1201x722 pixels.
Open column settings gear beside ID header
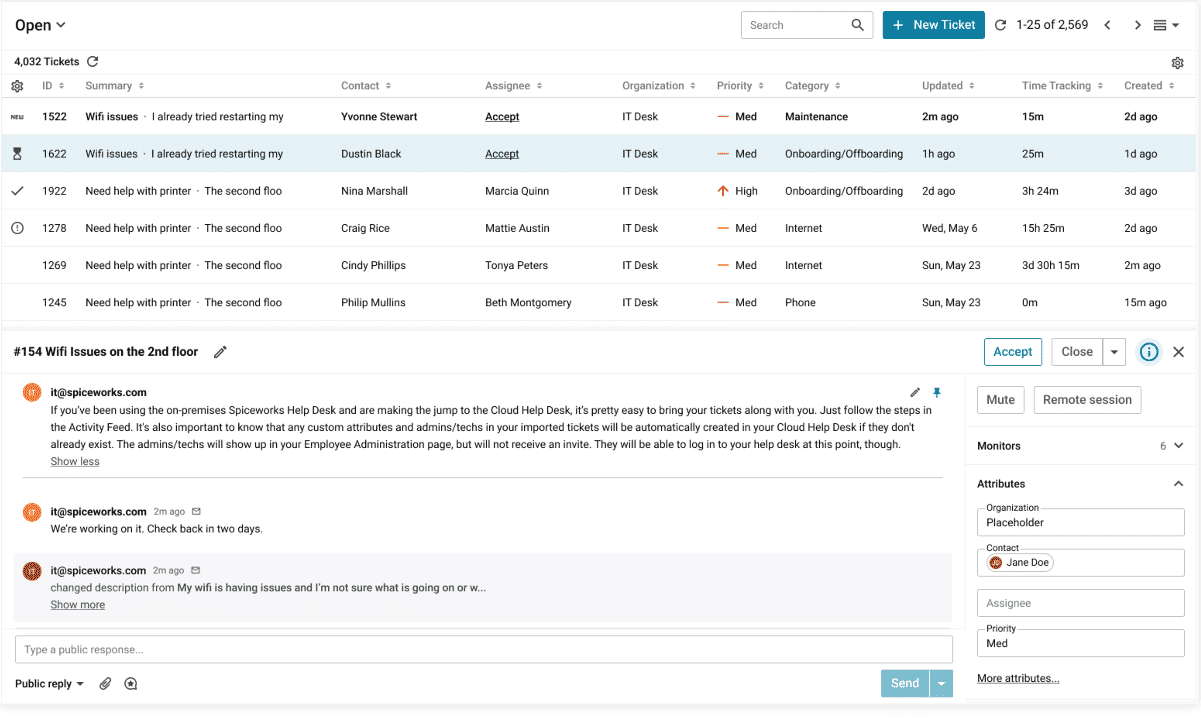(17, 86)
